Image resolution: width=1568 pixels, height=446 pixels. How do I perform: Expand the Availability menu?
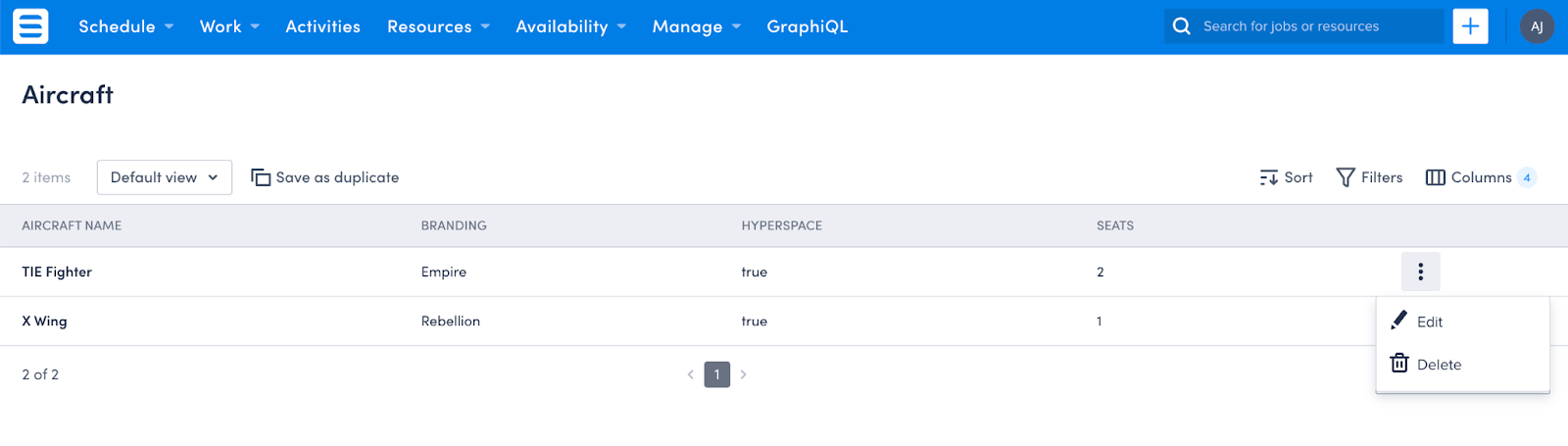pyautogui.click(x=570, y=26)
